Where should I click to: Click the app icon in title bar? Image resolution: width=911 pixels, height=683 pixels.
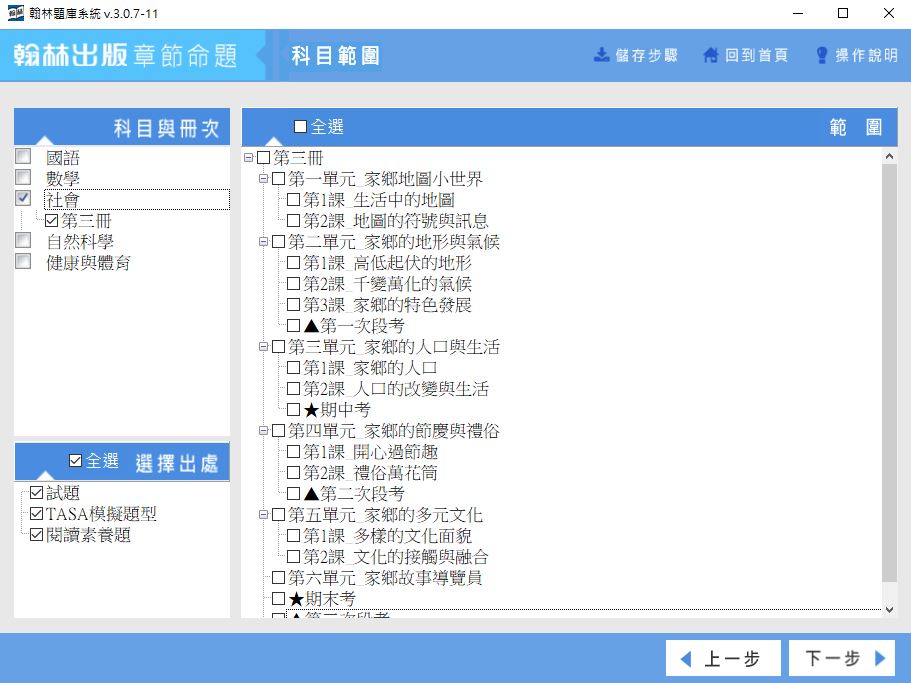coord(16,13)
